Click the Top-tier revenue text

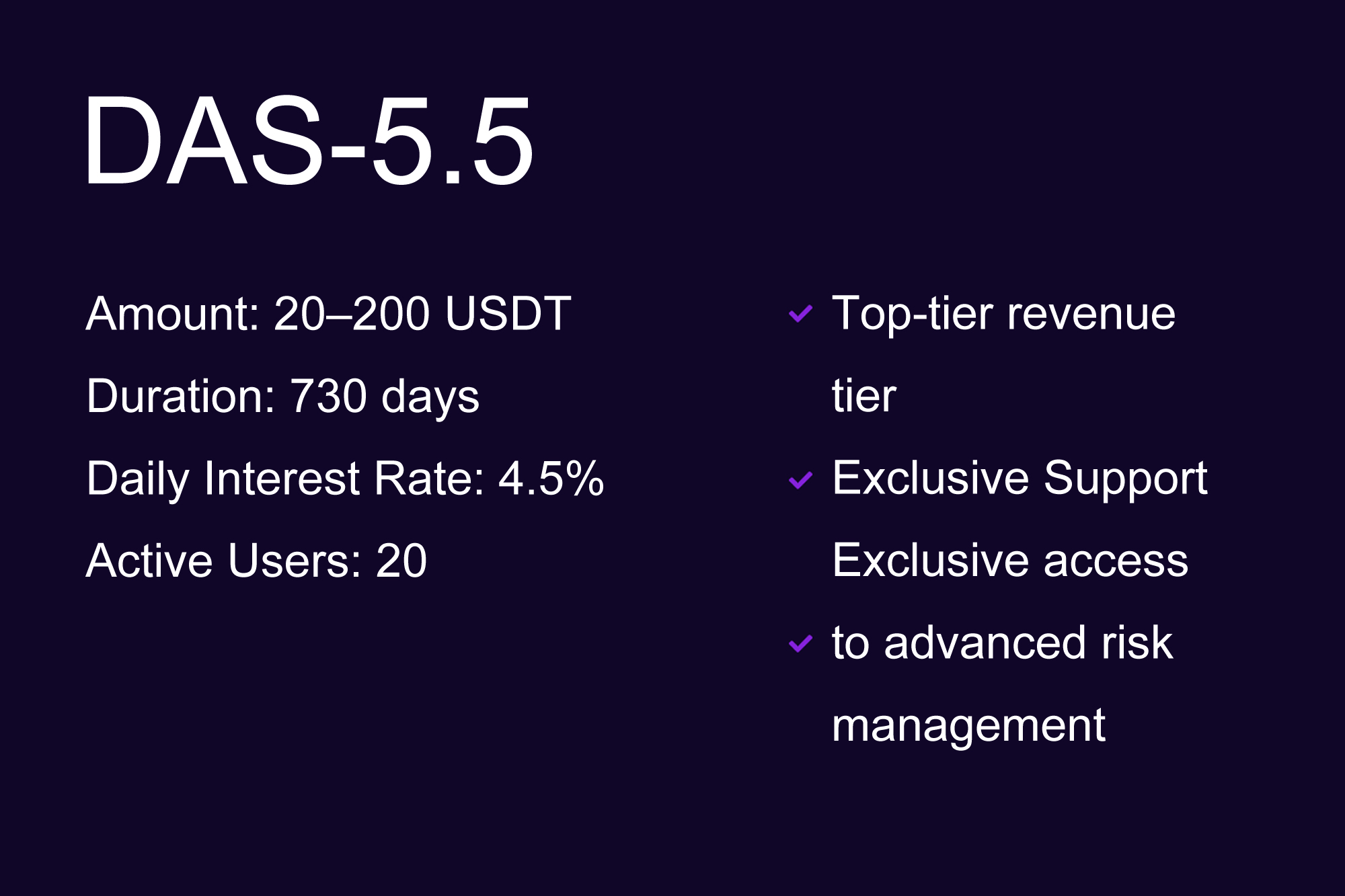click(1003, 314)
